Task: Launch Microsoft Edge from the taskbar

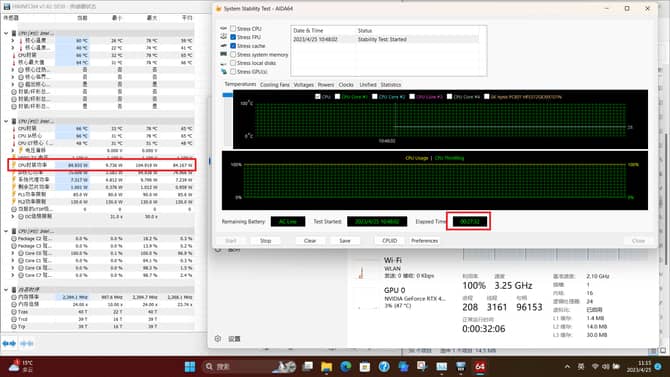Action: pos(346,366)
